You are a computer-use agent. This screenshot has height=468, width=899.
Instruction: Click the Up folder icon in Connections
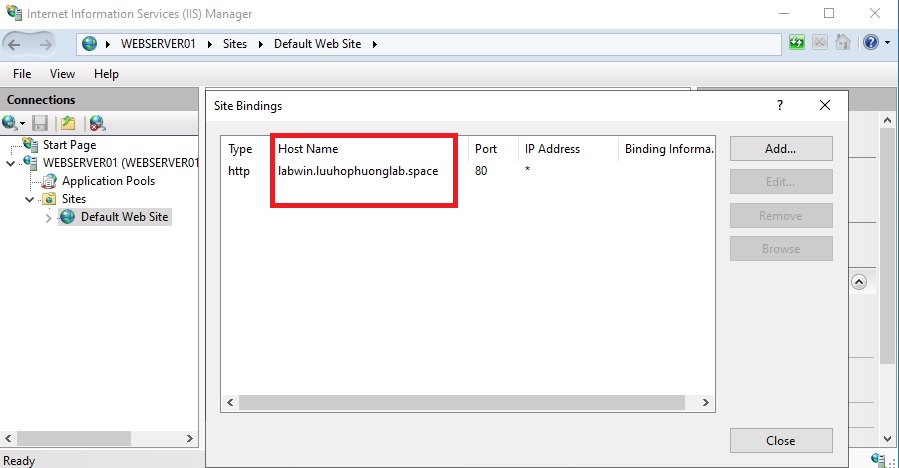pyautogui.click(x=68, y=123)
